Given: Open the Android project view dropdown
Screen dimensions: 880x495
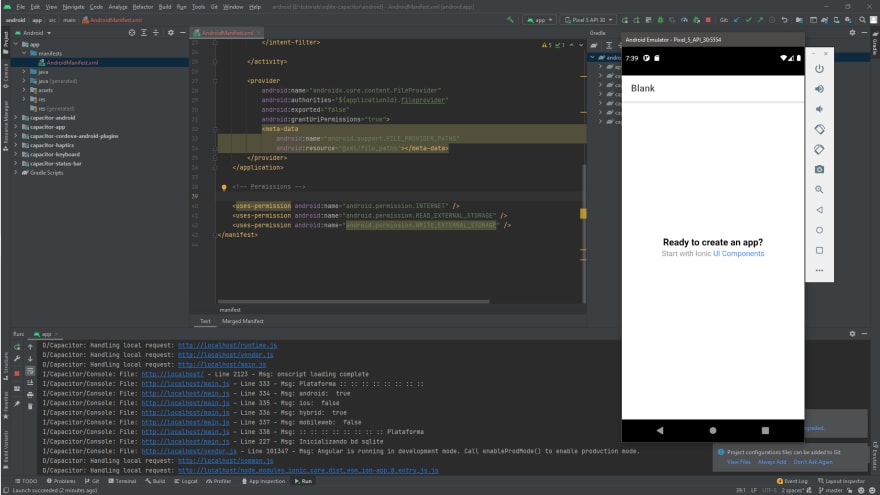Looking at the screenshot, I should [34, 33].
